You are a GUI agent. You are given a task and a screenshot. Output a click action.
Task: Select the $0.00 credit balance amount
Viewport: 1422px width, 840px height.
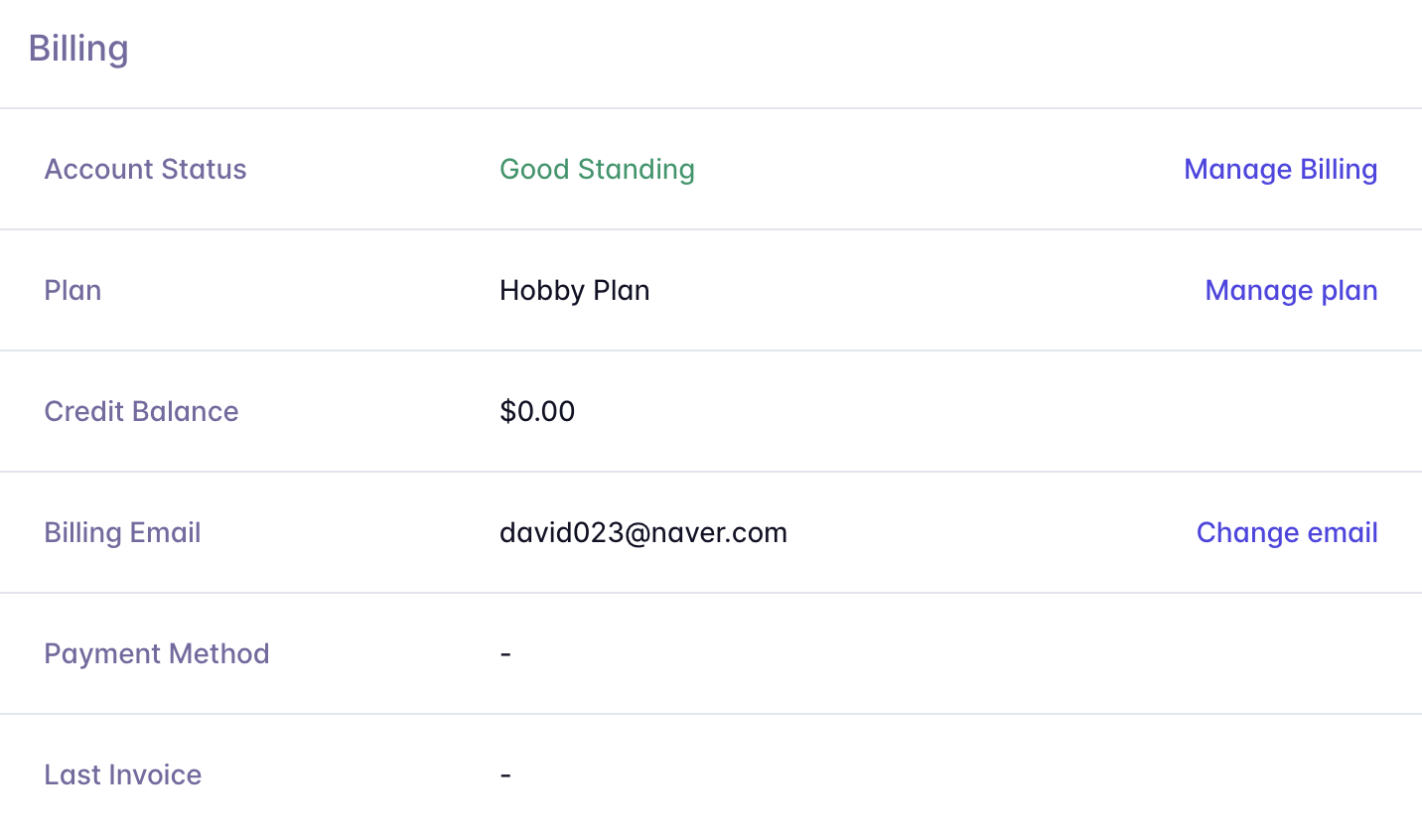[x=537, y=412]
